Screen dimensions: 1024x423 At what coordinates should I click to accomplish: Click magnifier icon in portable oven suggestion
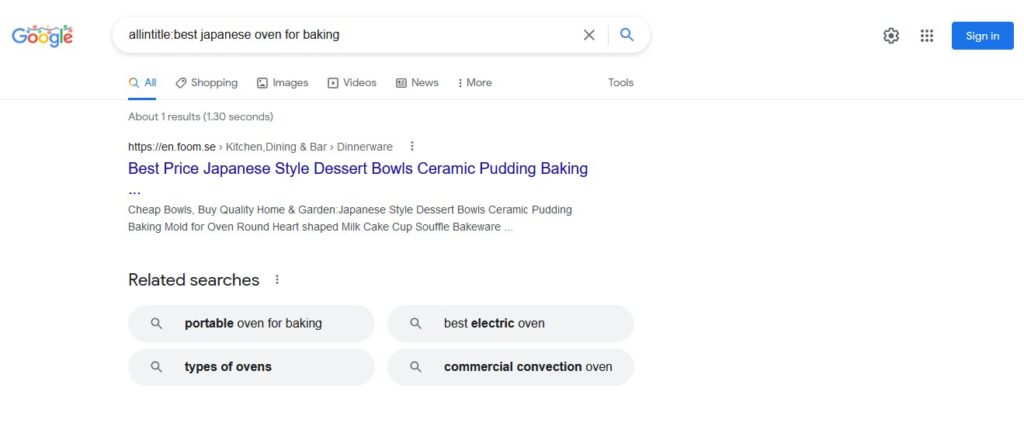[156, 323]
